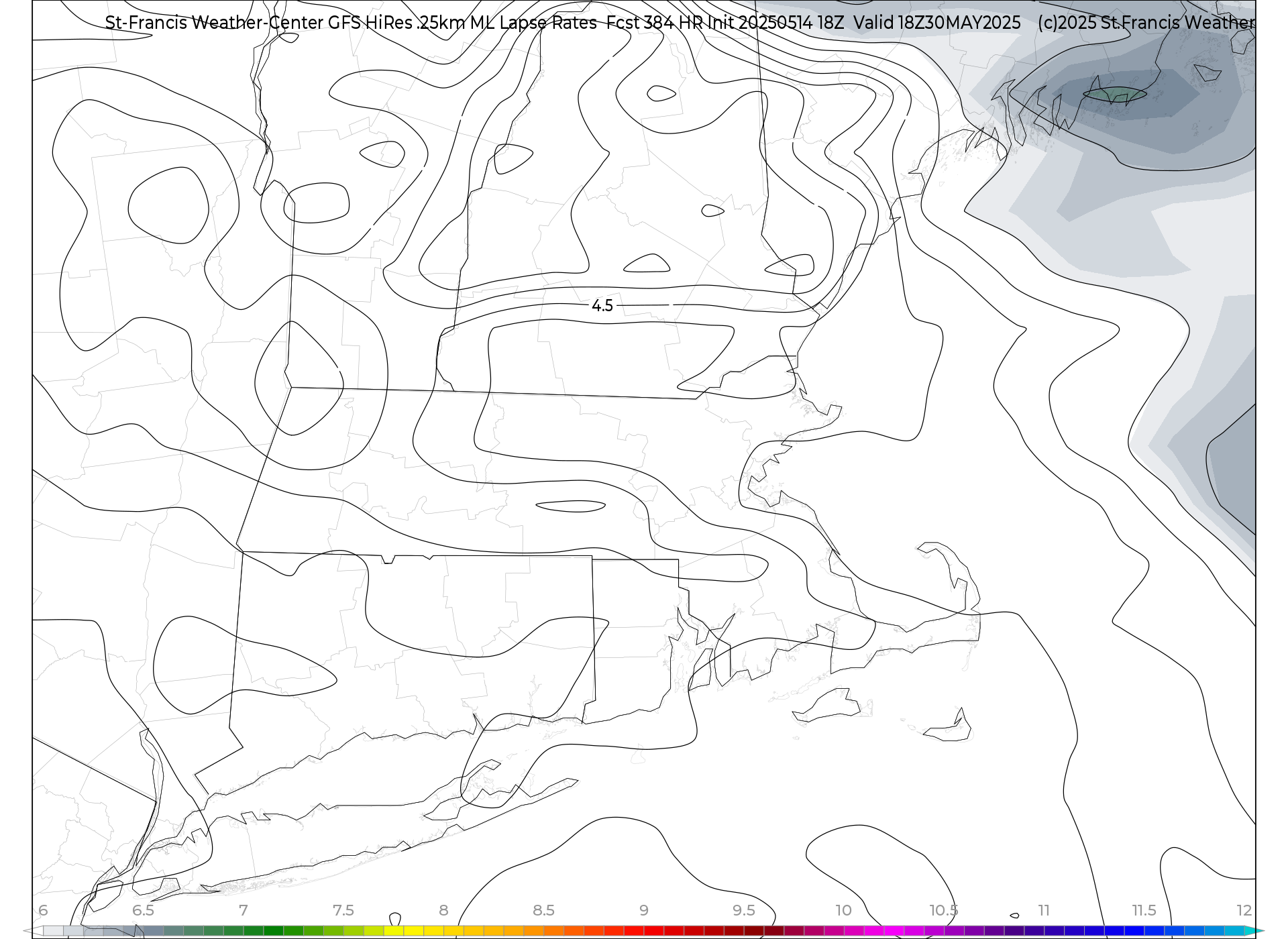Select the colorbar tick label 11.5

[x=1144, y=910]
